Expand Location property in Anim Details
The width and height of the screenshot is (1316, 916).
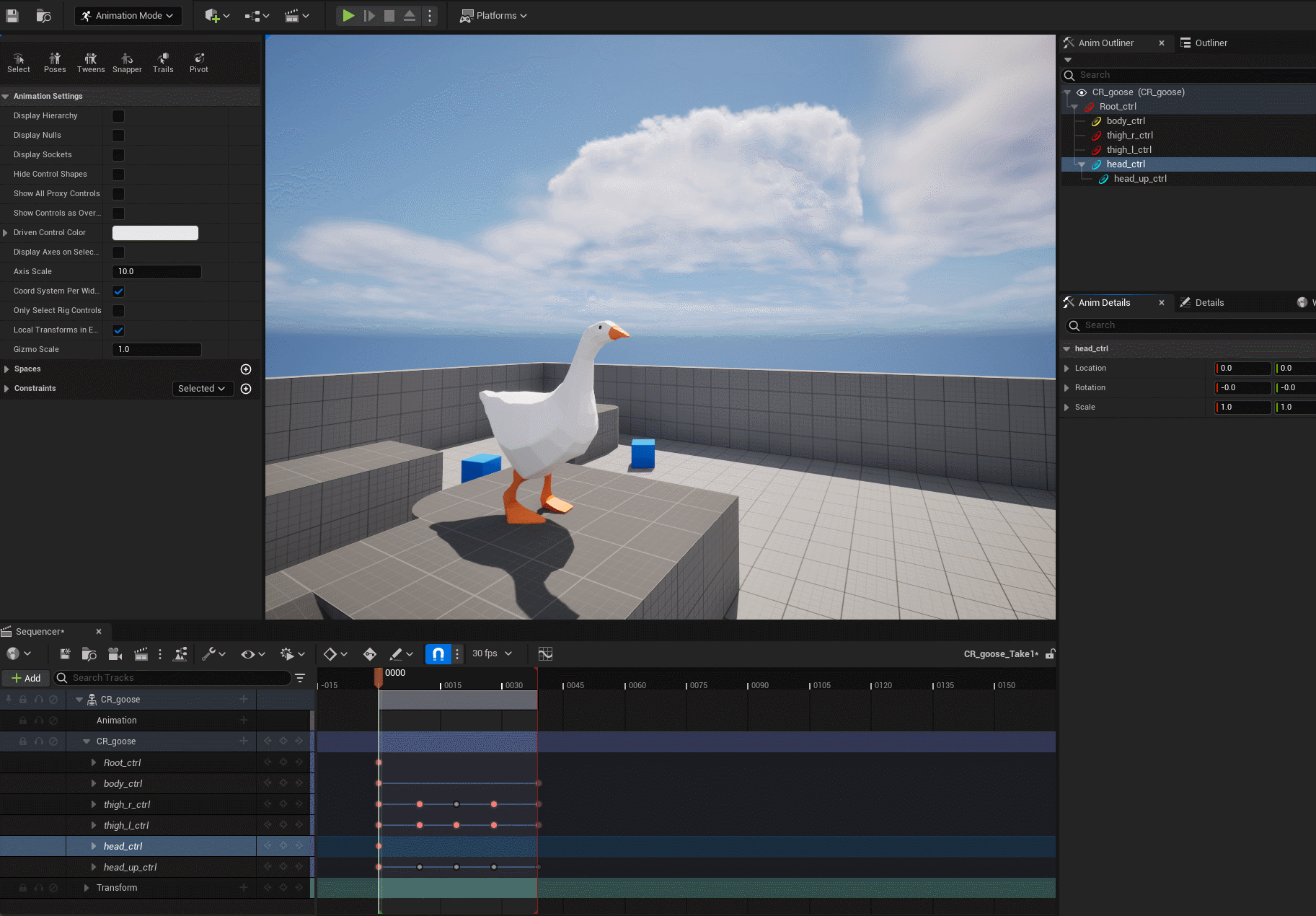coord(1067,369)
